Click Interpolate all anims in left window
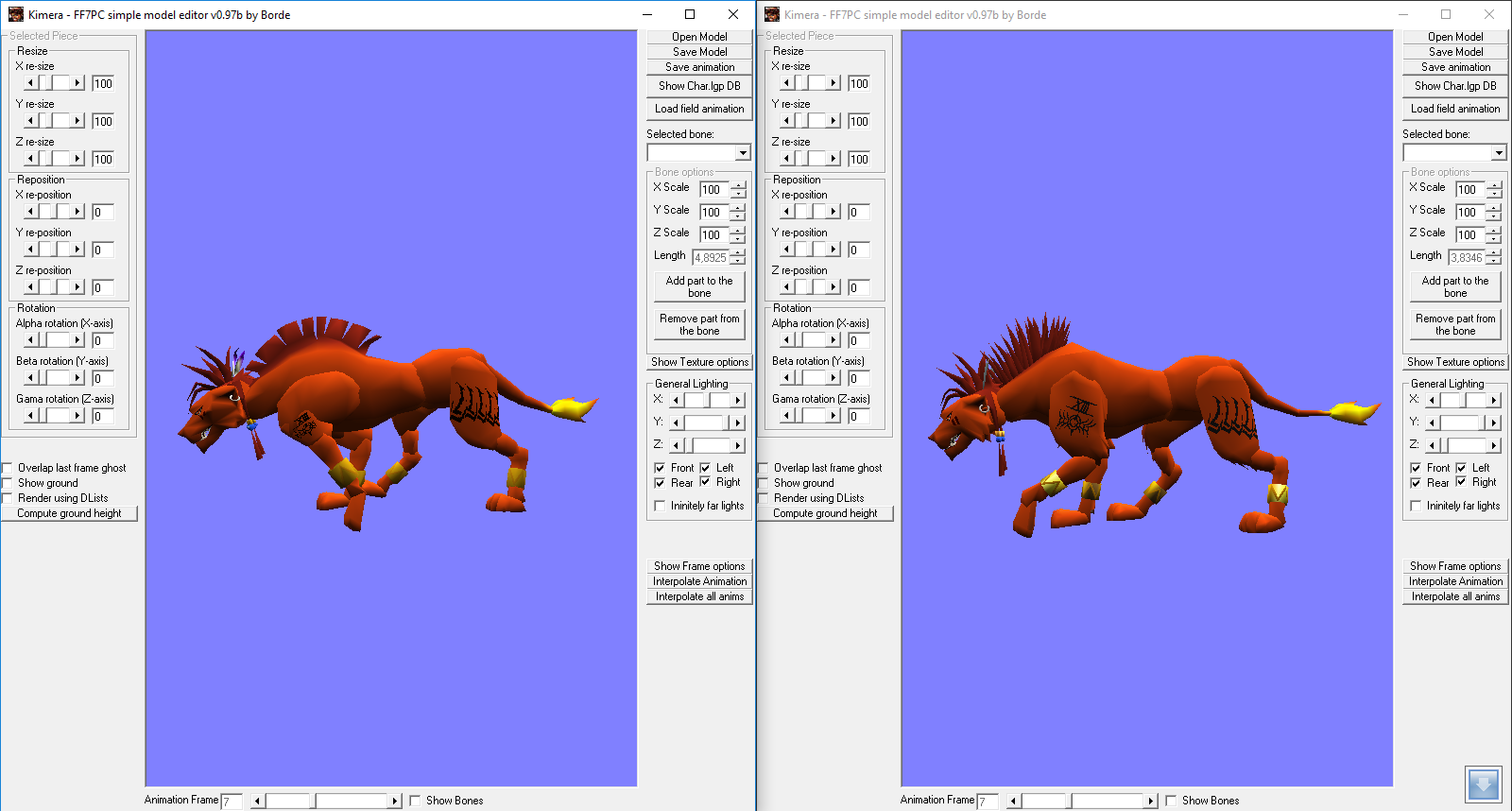 [x=699, y=596]
